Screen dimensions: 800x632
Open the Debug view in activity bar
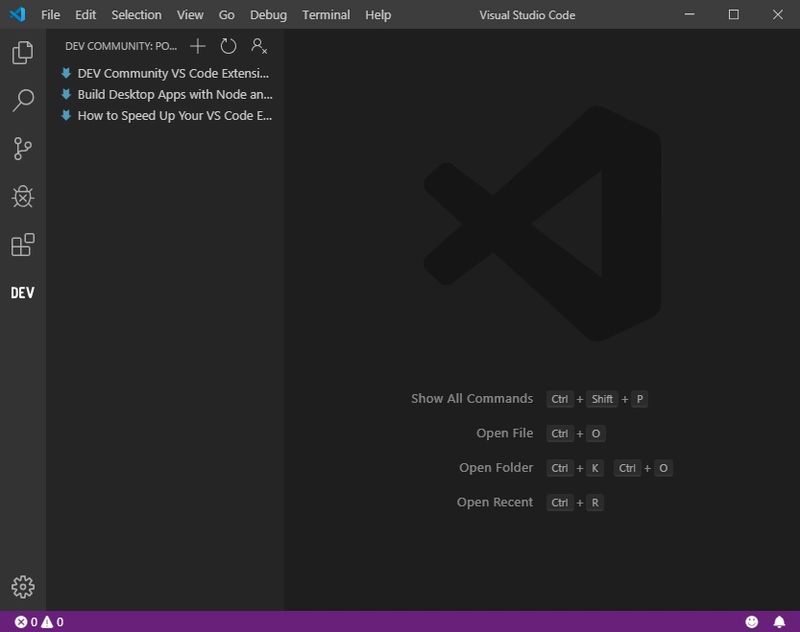tap(22, 196)
